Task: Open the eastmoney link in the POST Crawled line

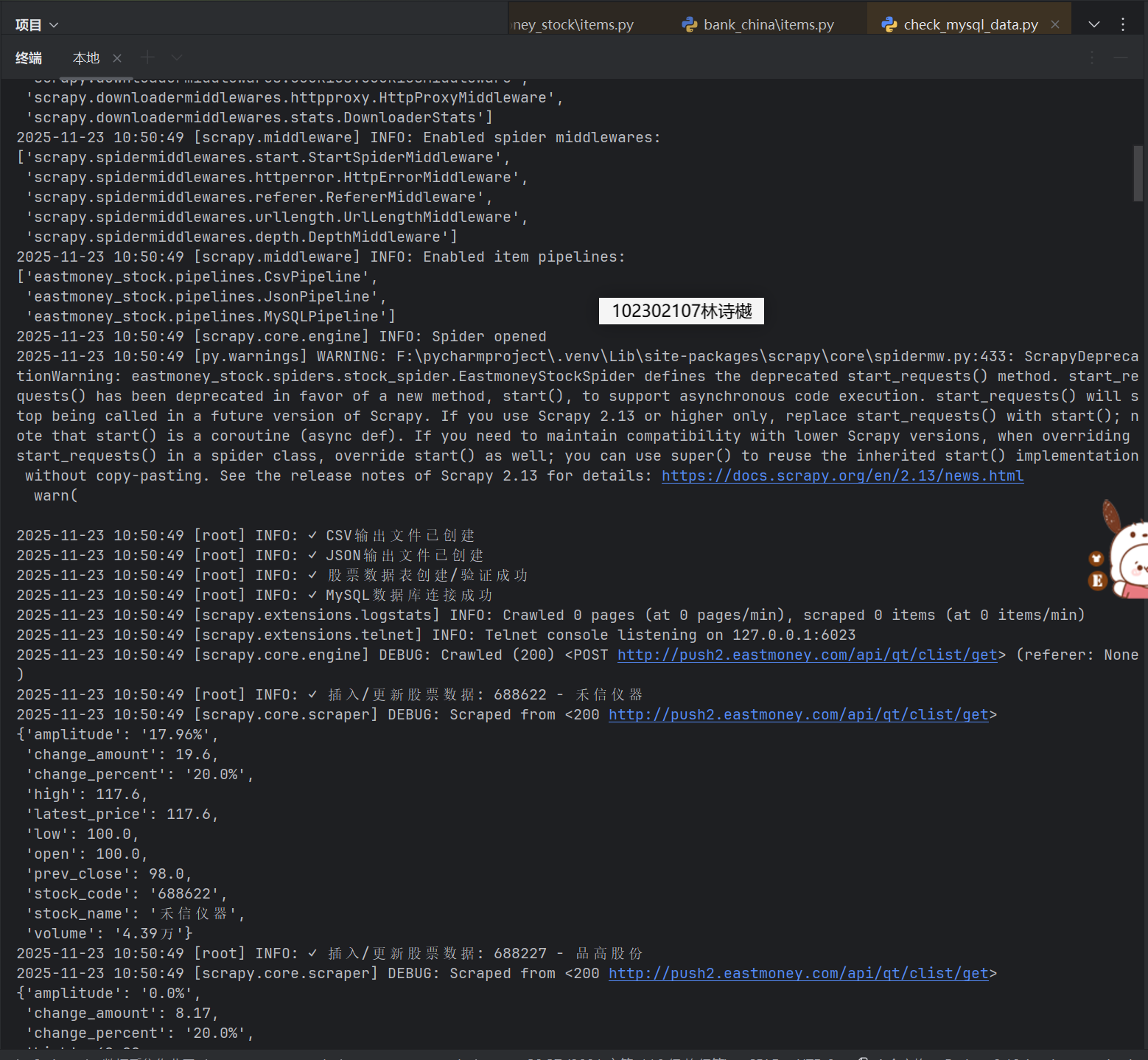Action: click(x=807, y=655)
